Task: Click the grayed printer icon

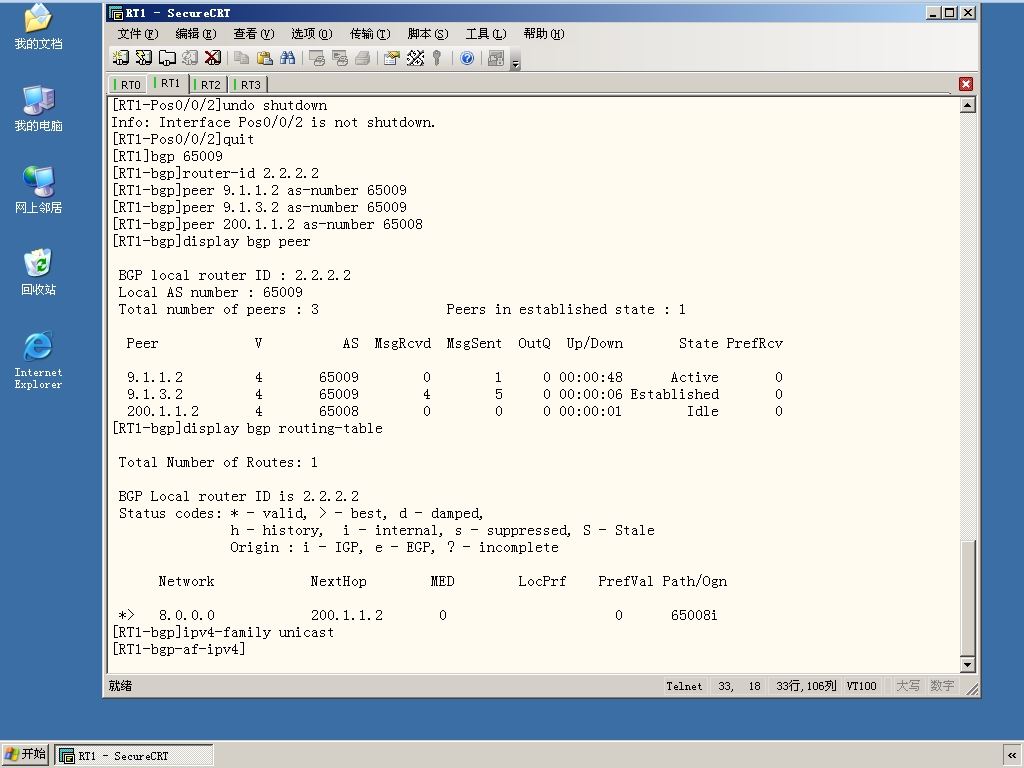Action: point(362,58)
